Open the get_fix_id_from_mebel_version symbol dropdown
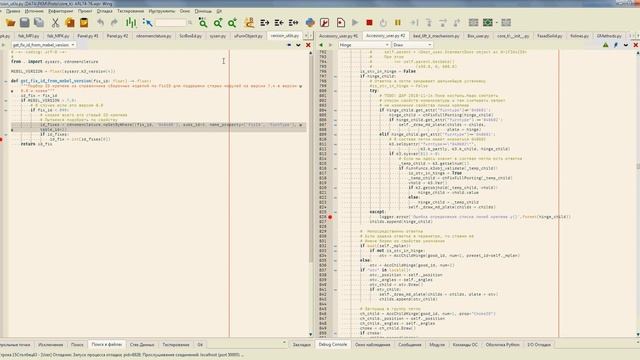 (43, 45)
